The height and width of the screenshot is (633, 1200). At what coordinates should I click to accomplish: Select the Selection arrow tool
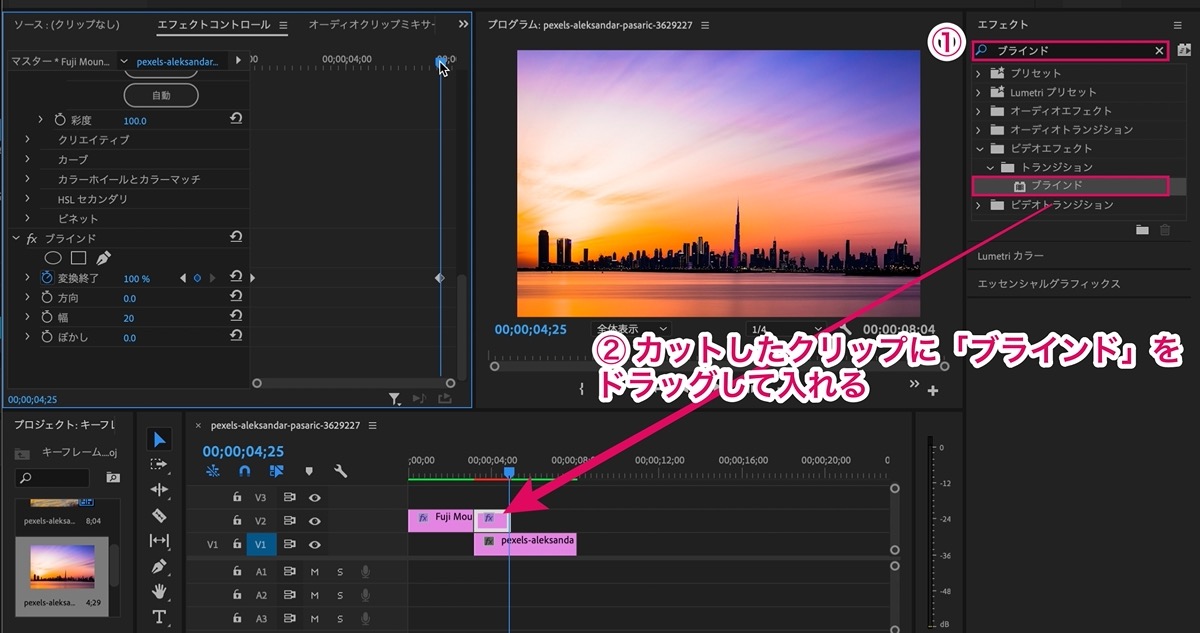[x=160, y=439]
